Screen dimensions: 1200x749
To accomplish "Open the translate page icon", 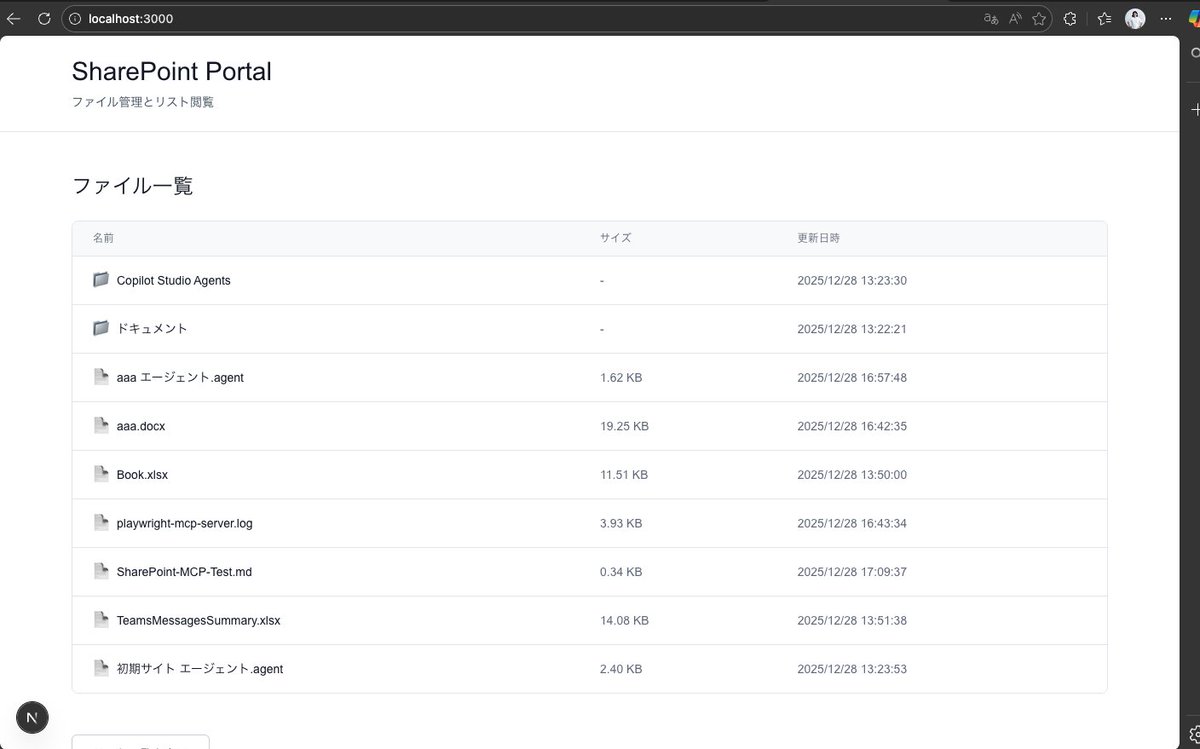I will click(991, 18).
